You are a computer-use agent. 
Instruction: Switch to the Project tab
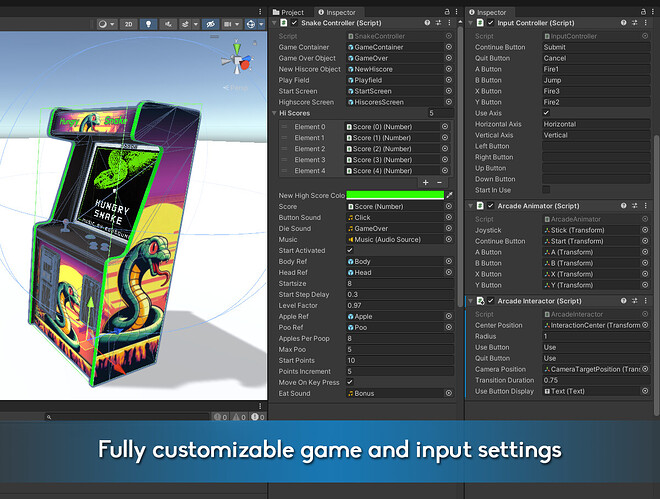[x=288, y=12]
